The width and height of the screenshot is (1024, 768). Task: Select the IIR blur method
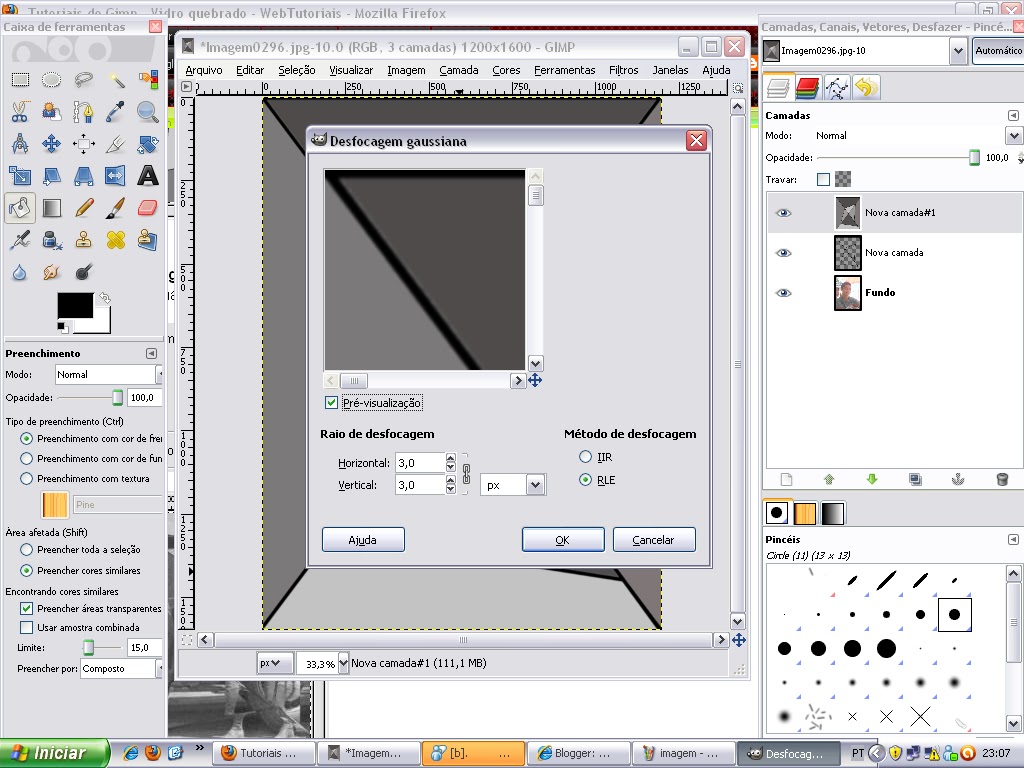point(585,456)
